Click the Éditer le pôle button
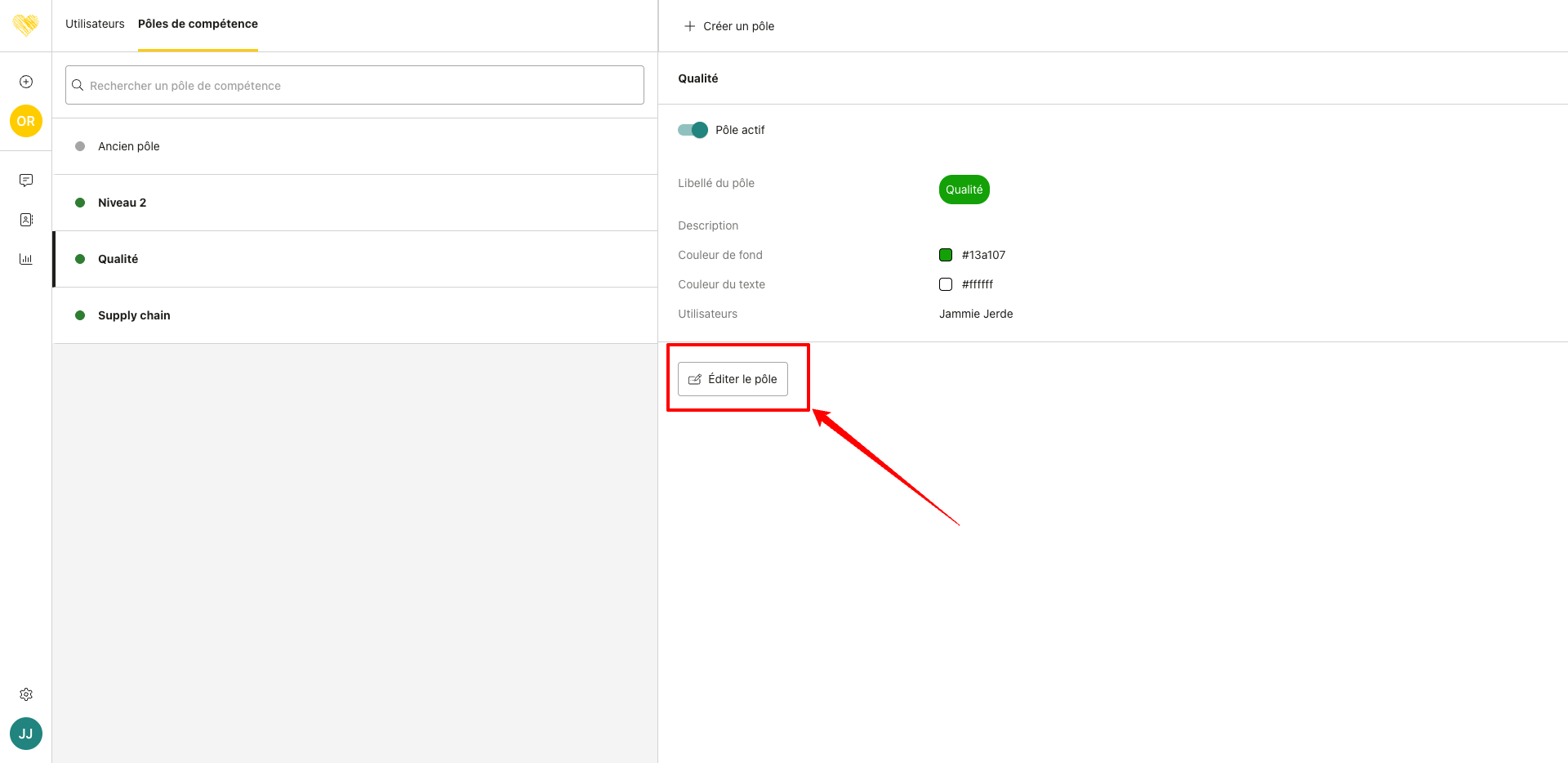The width and height of the screenshot is (1568, 763). tap(733, 379)
